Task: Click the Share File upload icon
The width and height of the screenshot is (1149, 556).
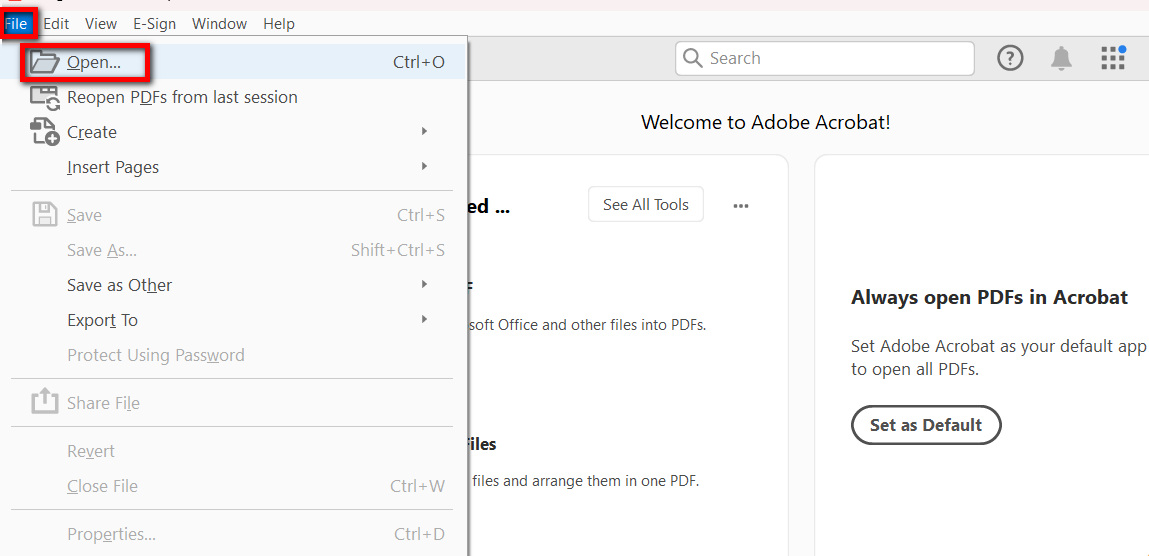Action: pos(45,401)
